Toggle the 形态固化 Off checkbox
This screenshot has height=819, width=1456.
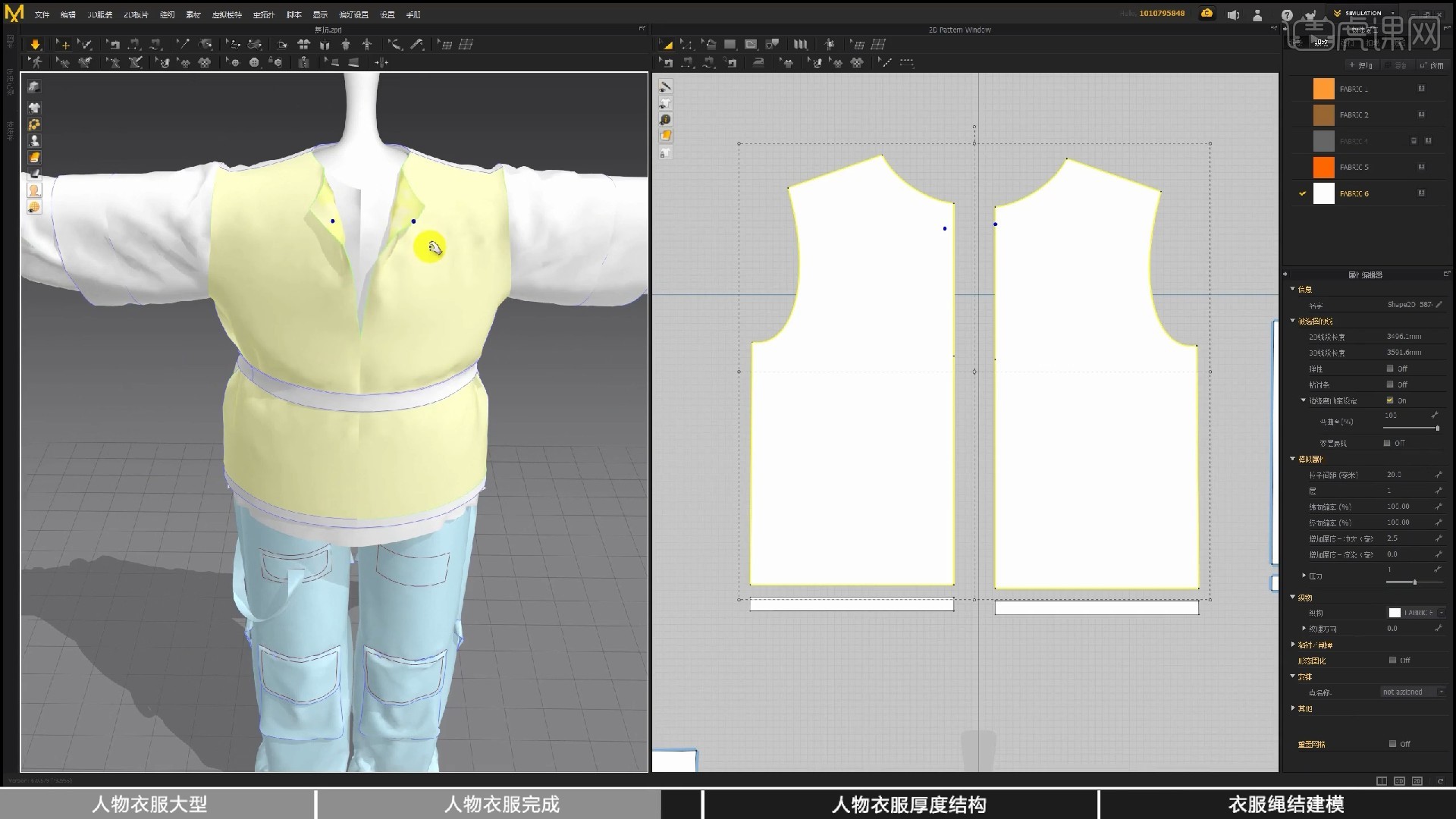pyautogui.click(x=1392, y=661)
